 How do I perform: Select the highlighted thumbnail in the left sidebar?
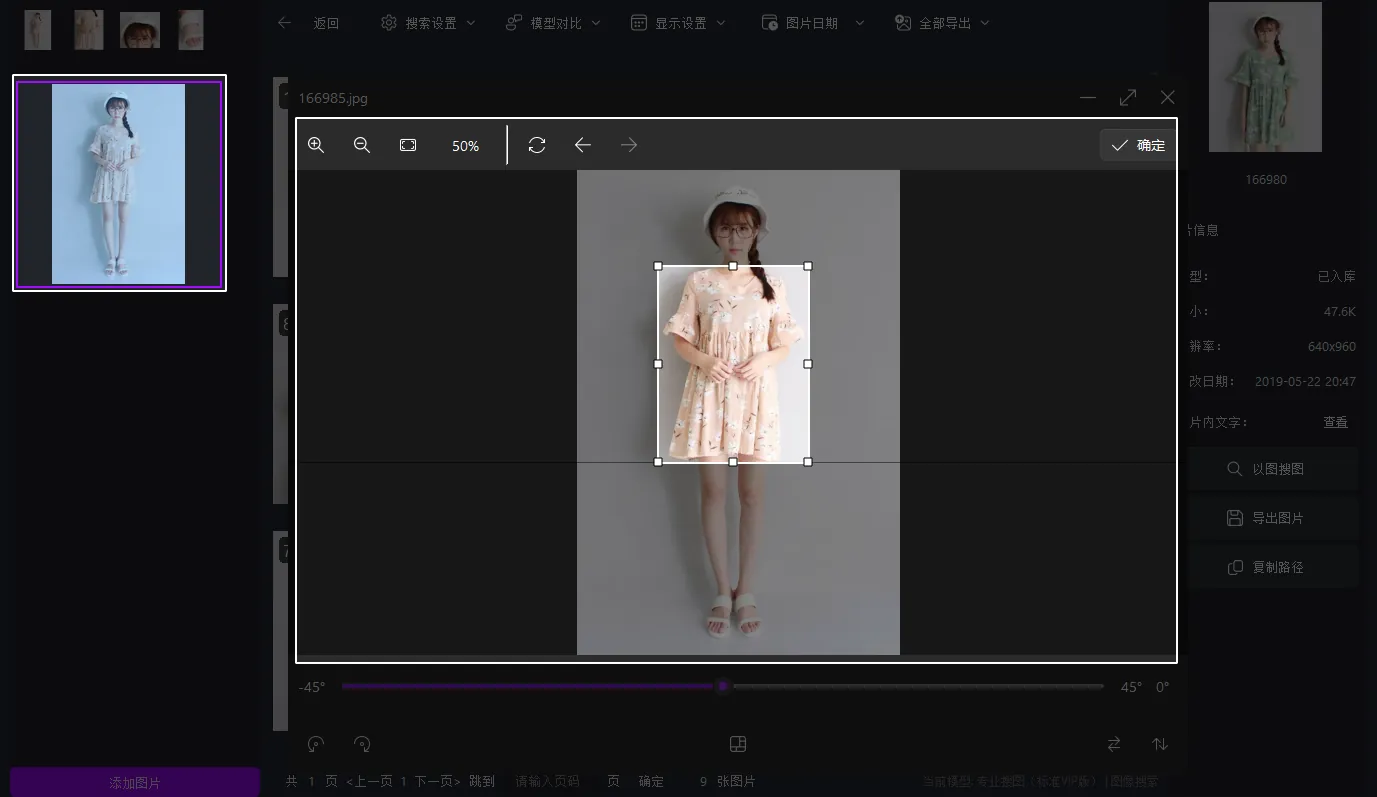coord(118,182)
